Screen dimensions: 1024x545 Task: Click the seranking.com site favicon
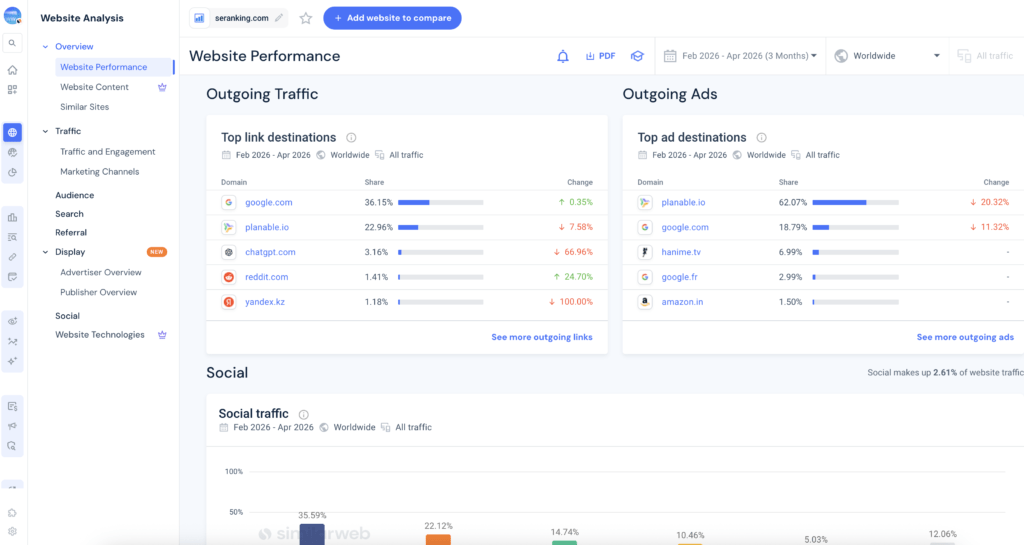(x=199, y=18)
